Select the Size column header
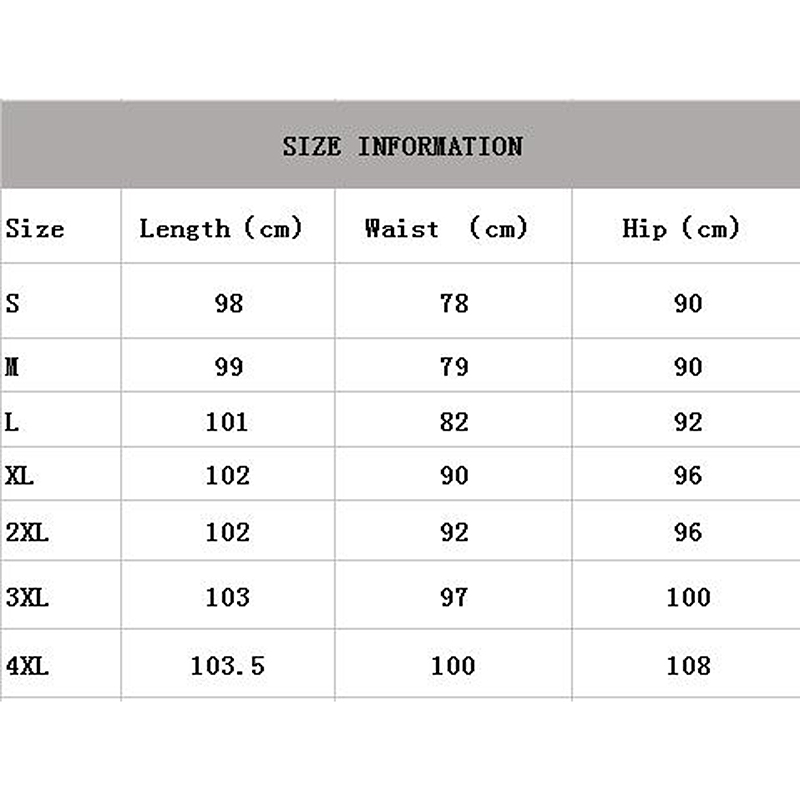 coord(35,229)
